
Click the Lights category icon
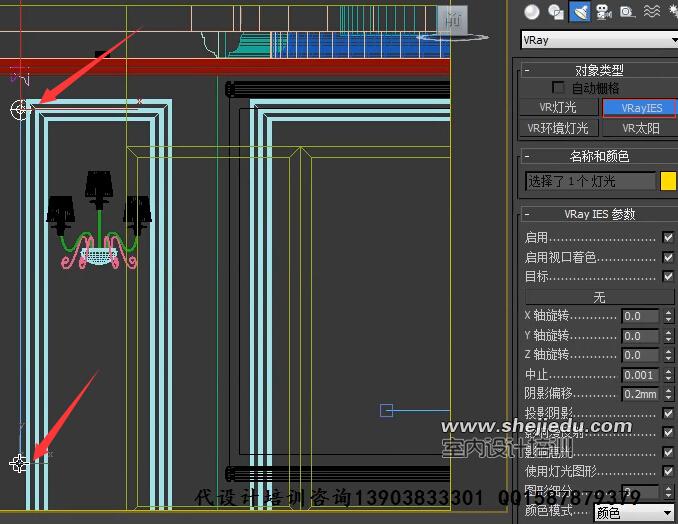coord(579,12)
